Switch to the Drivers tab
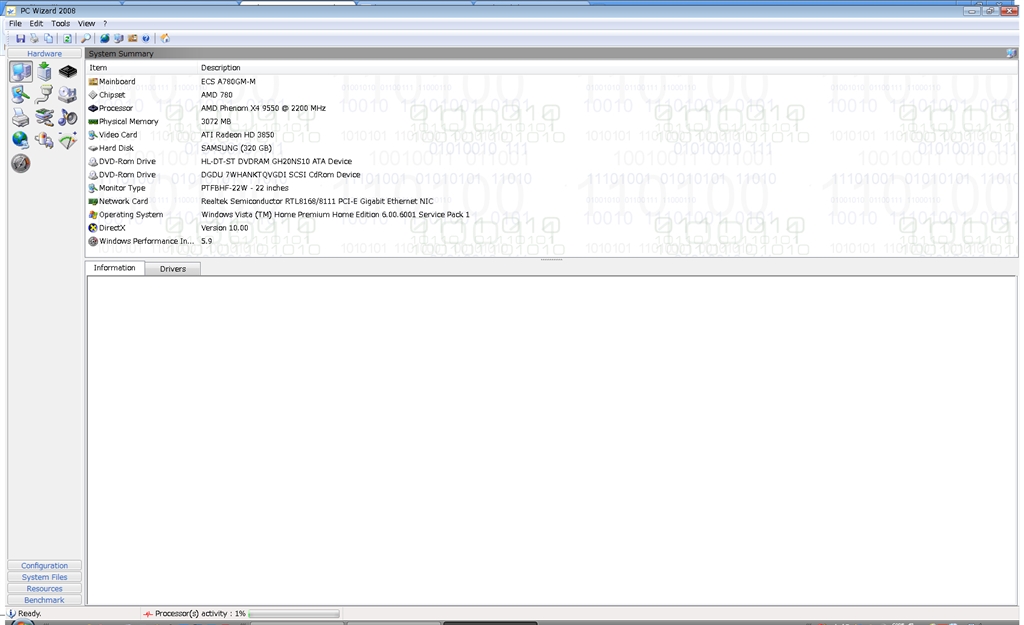The width and height of the screenshot is (1024, 625). click(x=172, y=268)
